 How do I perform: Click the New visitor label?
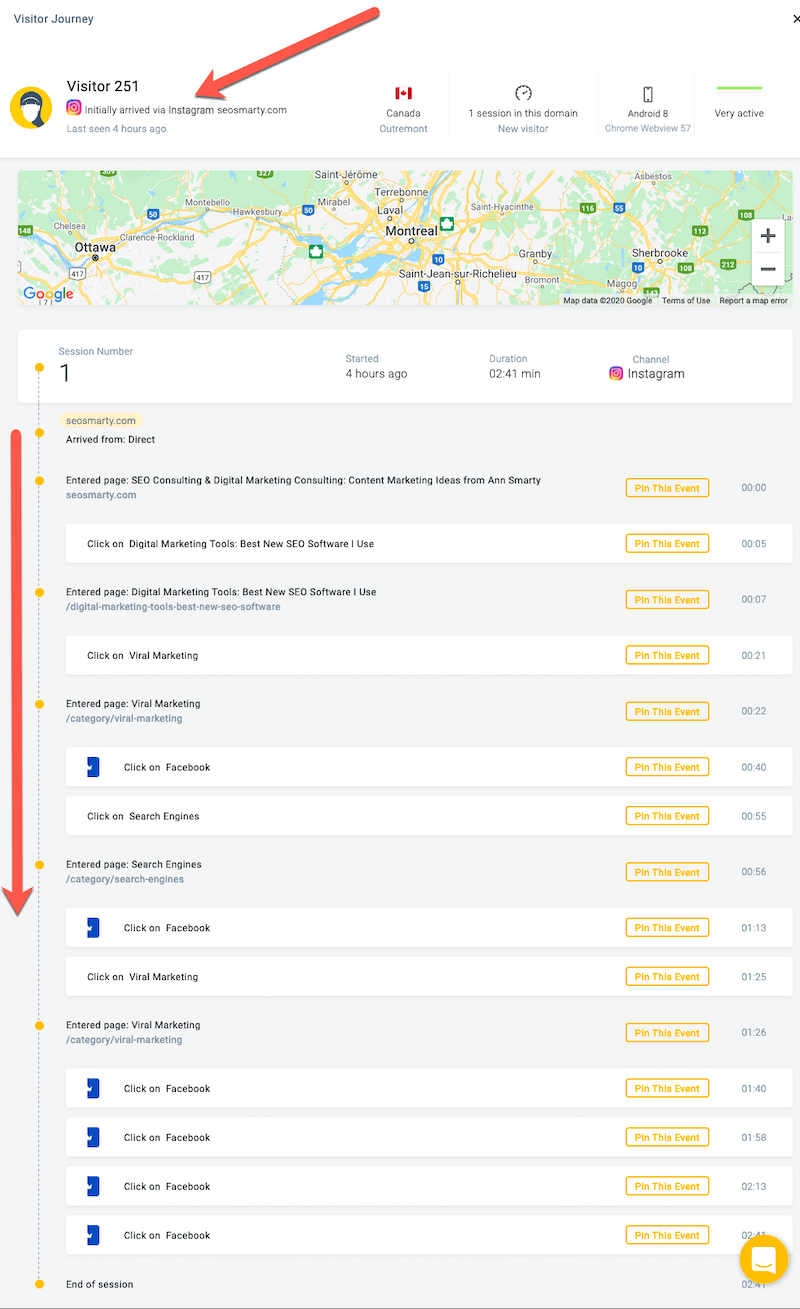point(523,129)
